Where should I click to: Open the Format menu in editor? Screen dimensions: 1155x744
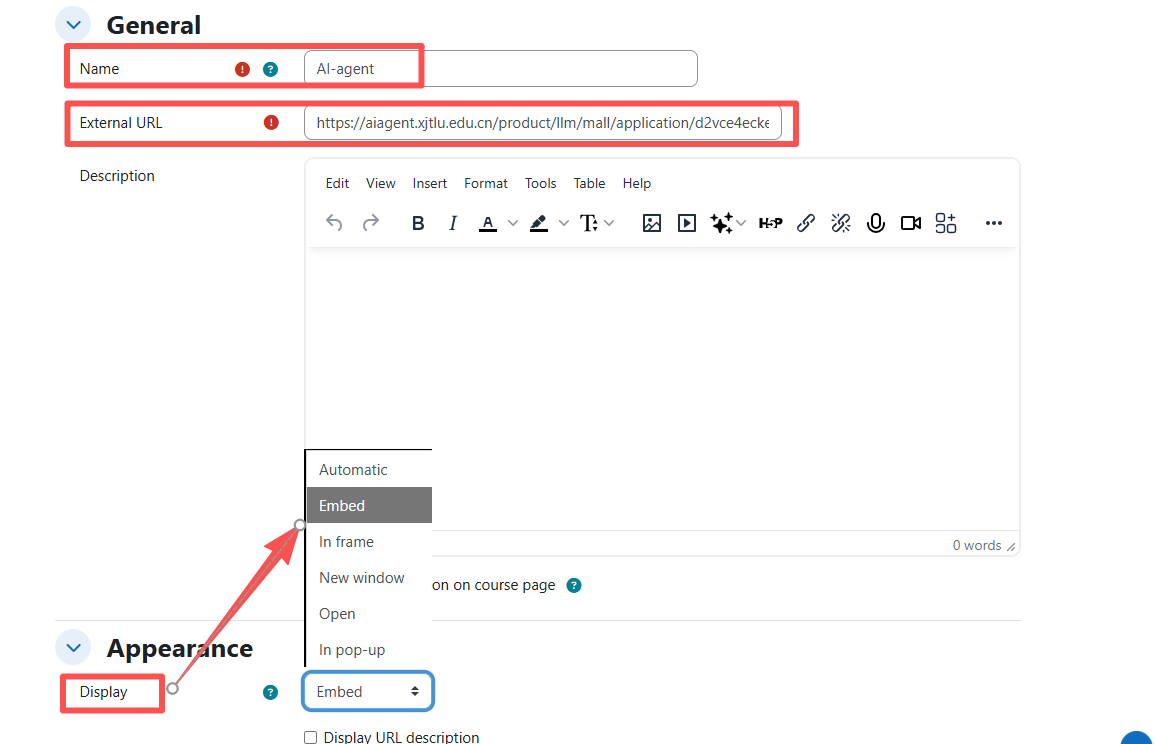[486, 183]
